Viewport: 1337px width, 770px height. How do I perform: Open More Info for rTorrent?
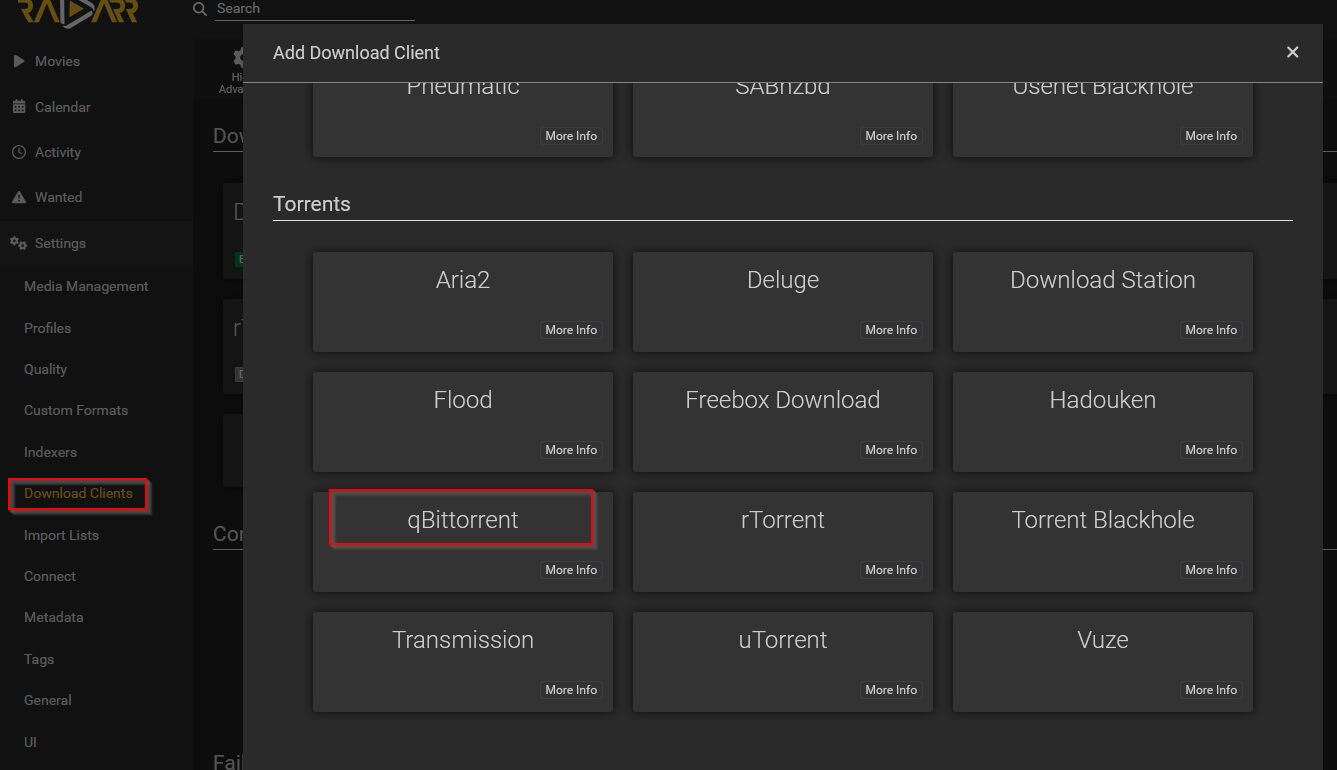[x=891, y=570]
